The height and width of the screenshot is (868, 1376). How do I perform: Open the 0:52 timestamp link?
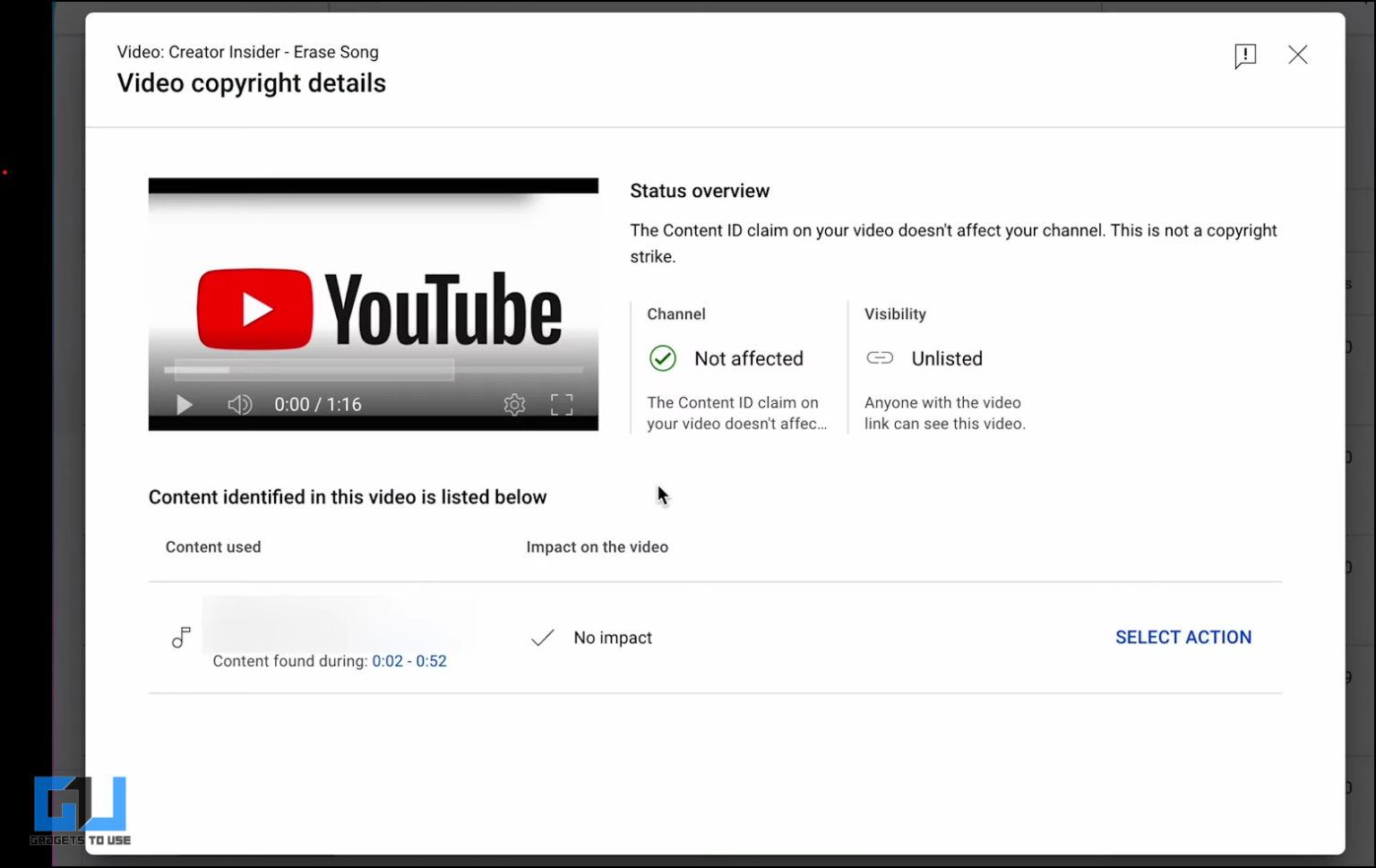click(x=434, y=661)
